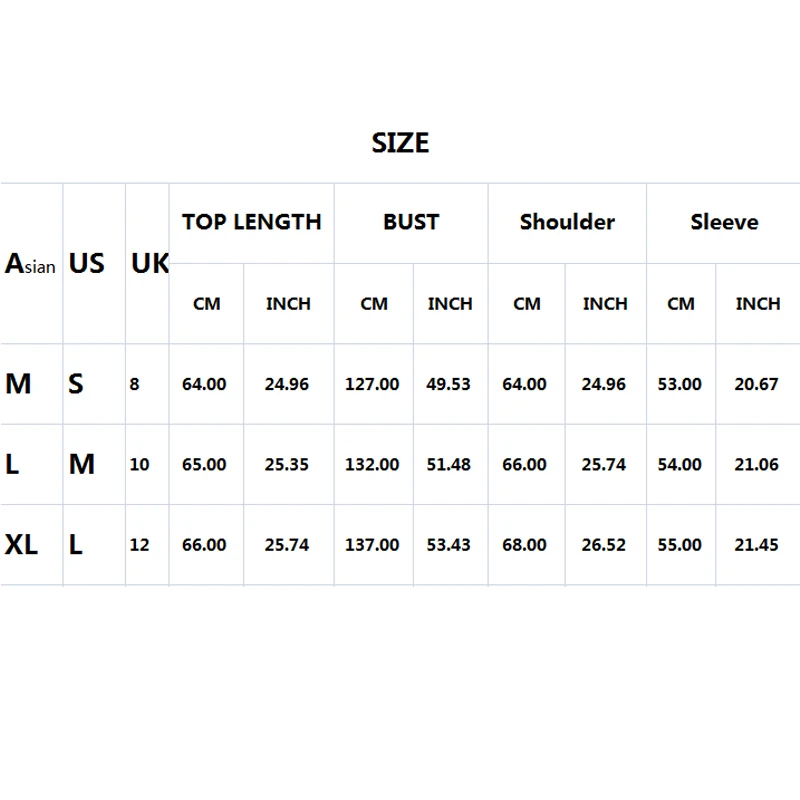Click shoulder value 68.00 cell
Image resolution: width=800 pixels, height=800 pixels.
coord(524,544)
